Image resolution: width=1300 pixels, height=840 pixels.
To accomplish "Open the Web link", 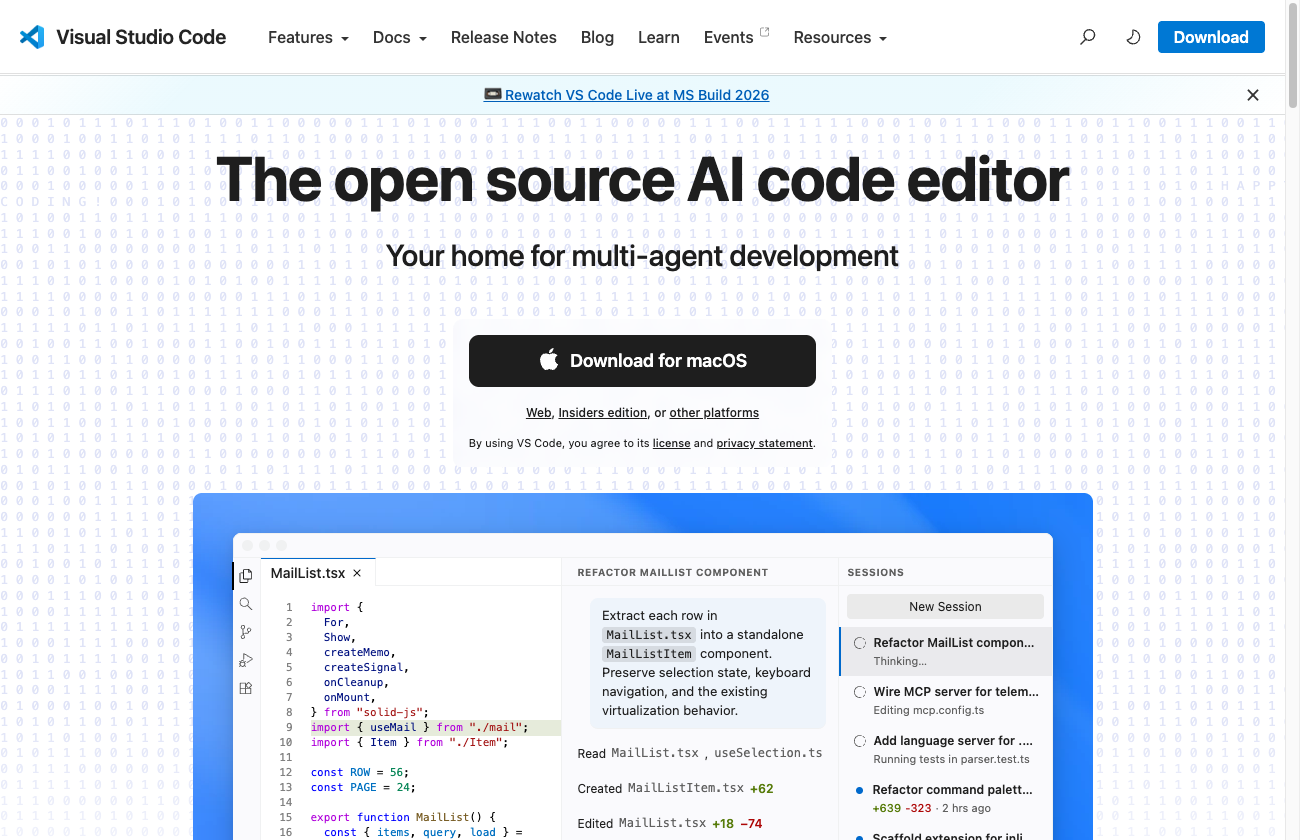I will click(x=539, y=412).
